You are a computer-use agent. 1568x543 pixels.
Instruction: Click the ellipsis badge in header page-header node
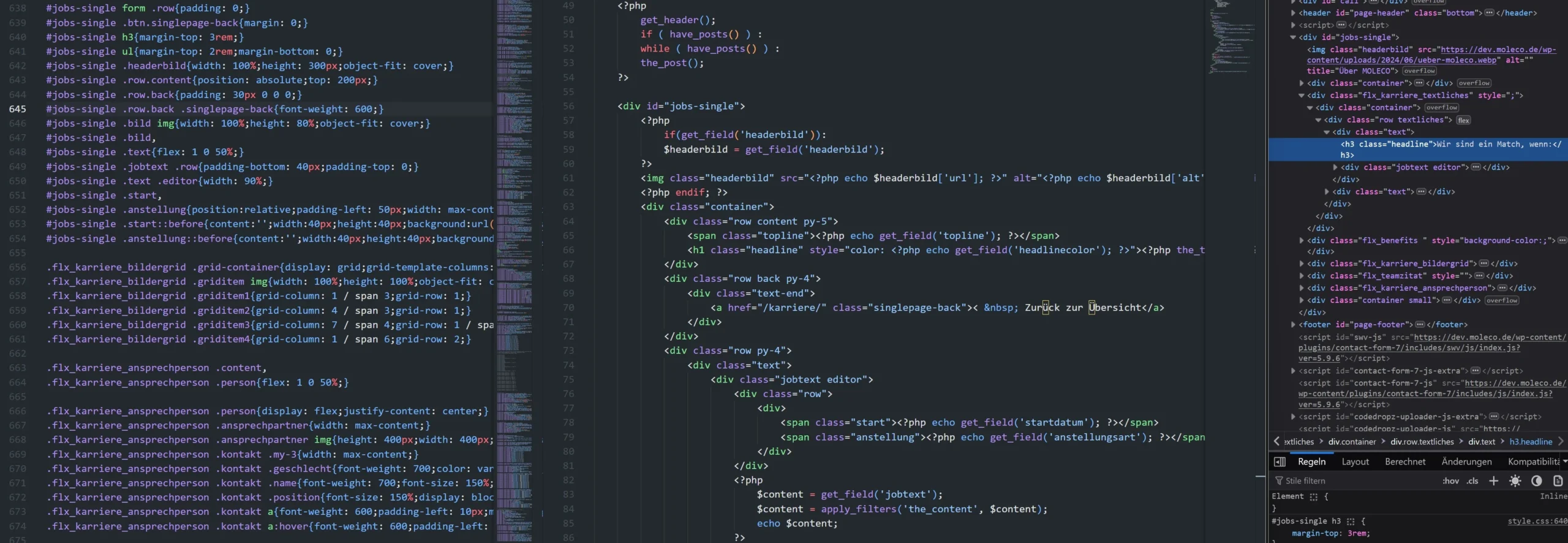(1489, 13)
